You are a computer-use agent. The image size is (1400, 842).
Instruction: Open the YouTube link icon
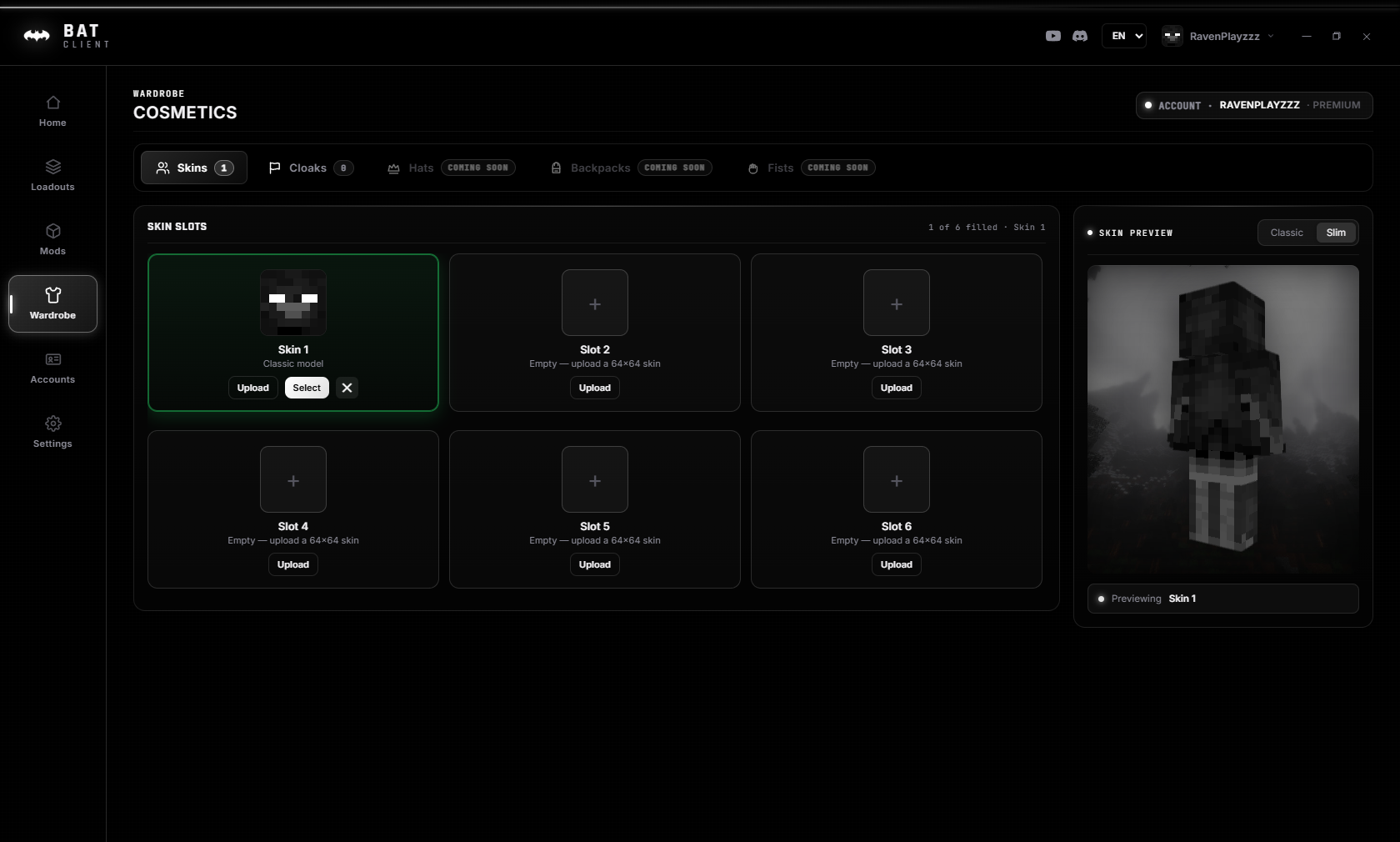[x=1053, y=36]
